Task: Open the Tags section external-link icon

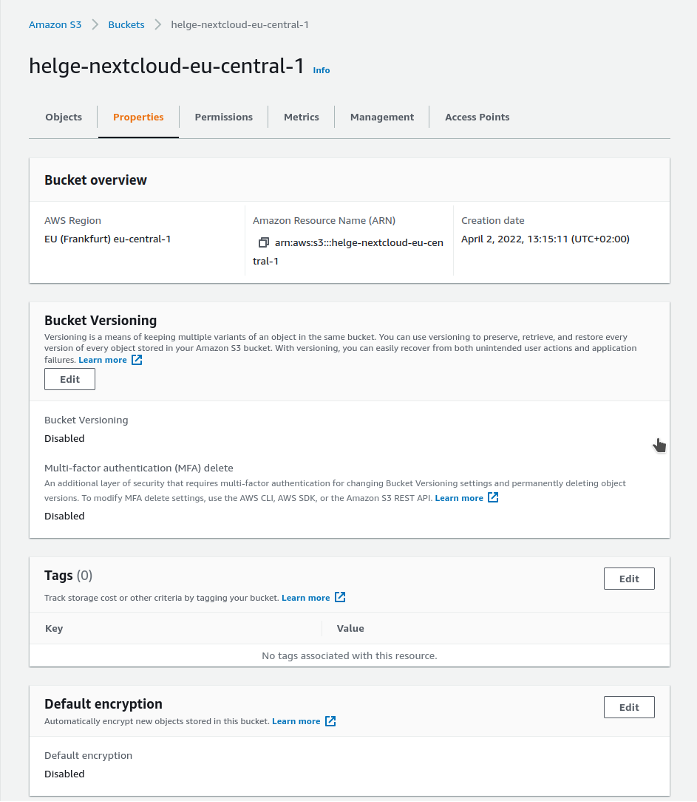Action: [340, 597]
